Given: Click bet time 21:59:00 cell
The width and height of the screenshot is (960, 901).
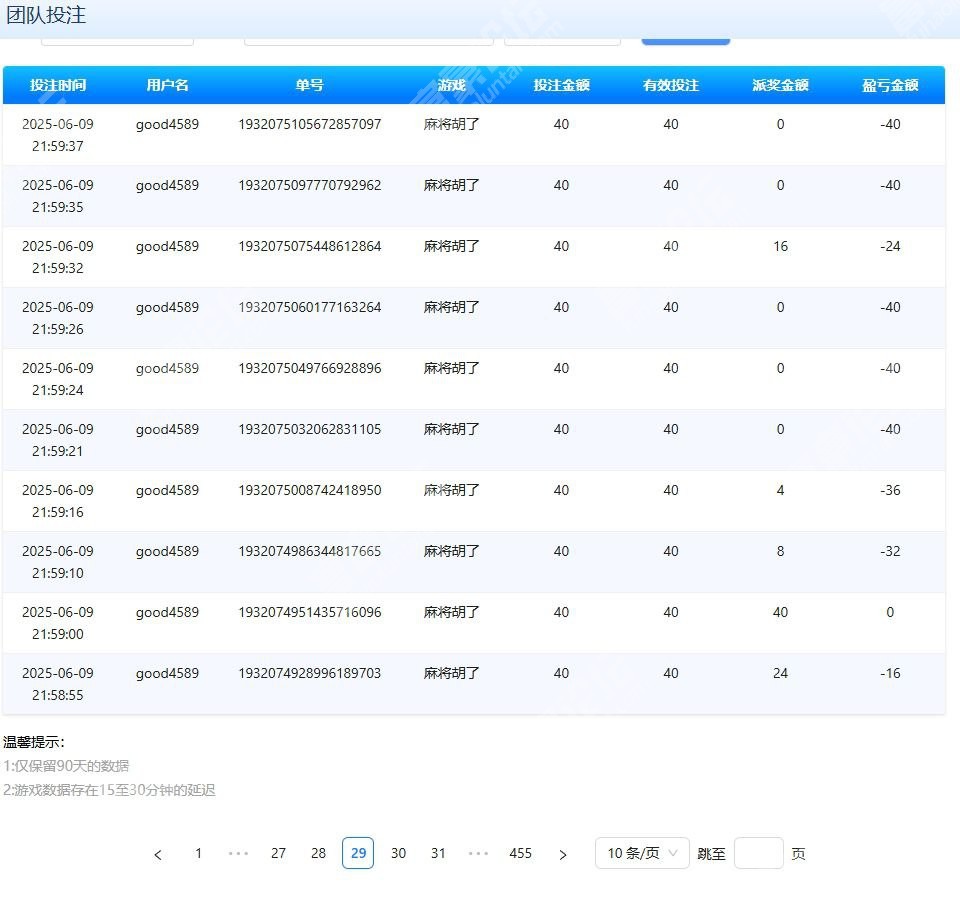Looking at the screenshot, I should pyautogui.click(x=58, y=623).
